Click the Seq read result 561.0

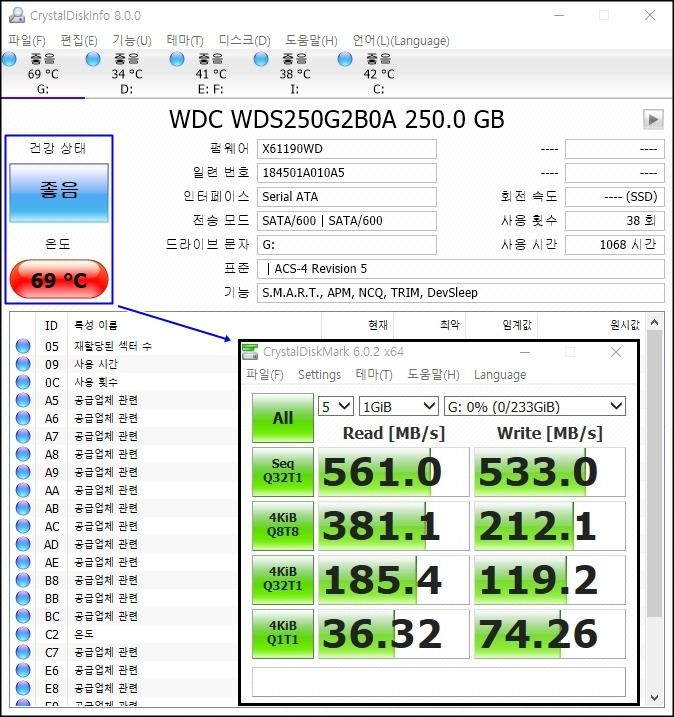[394, 471]
